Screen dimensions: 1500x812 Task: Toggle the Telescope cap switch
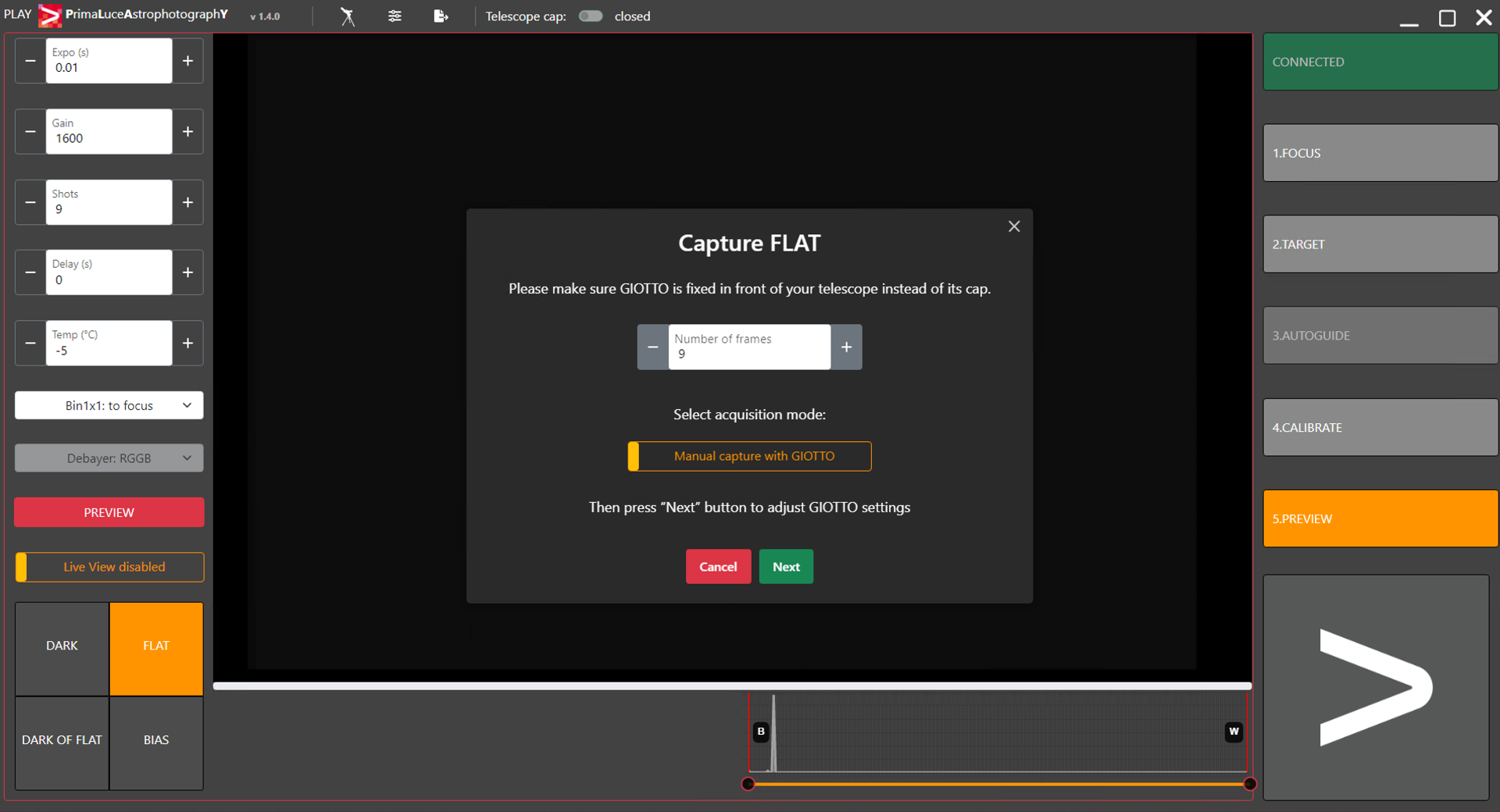591,16
